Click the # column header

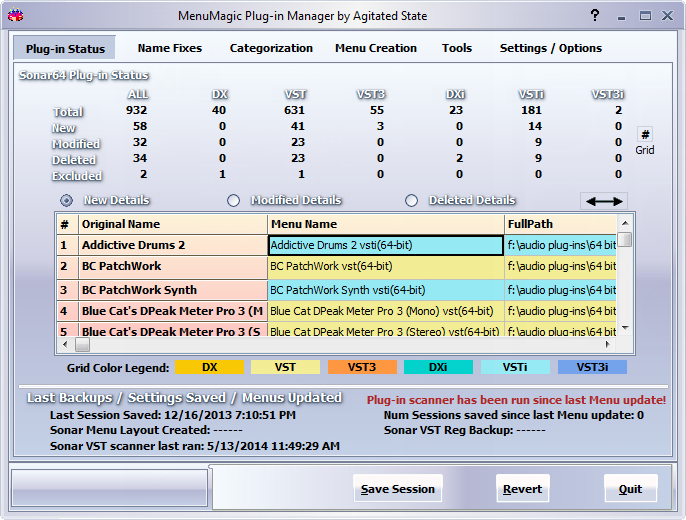point(67,224)
